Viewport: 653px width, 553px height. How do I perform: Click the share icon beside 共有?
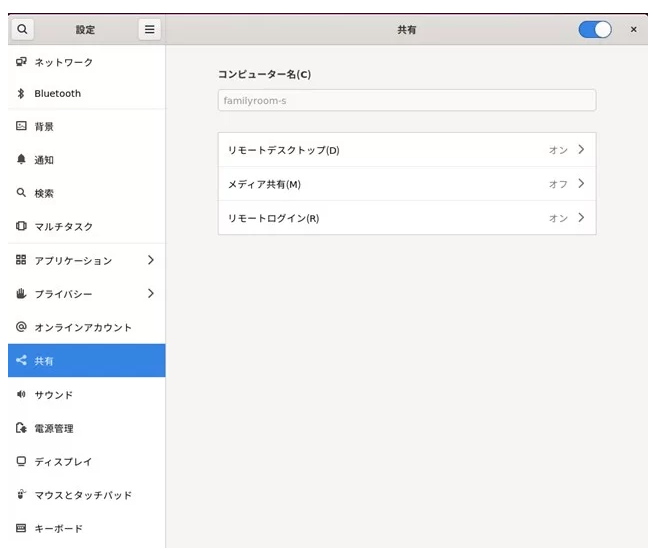pyautogui.click(x=21, y=360)
